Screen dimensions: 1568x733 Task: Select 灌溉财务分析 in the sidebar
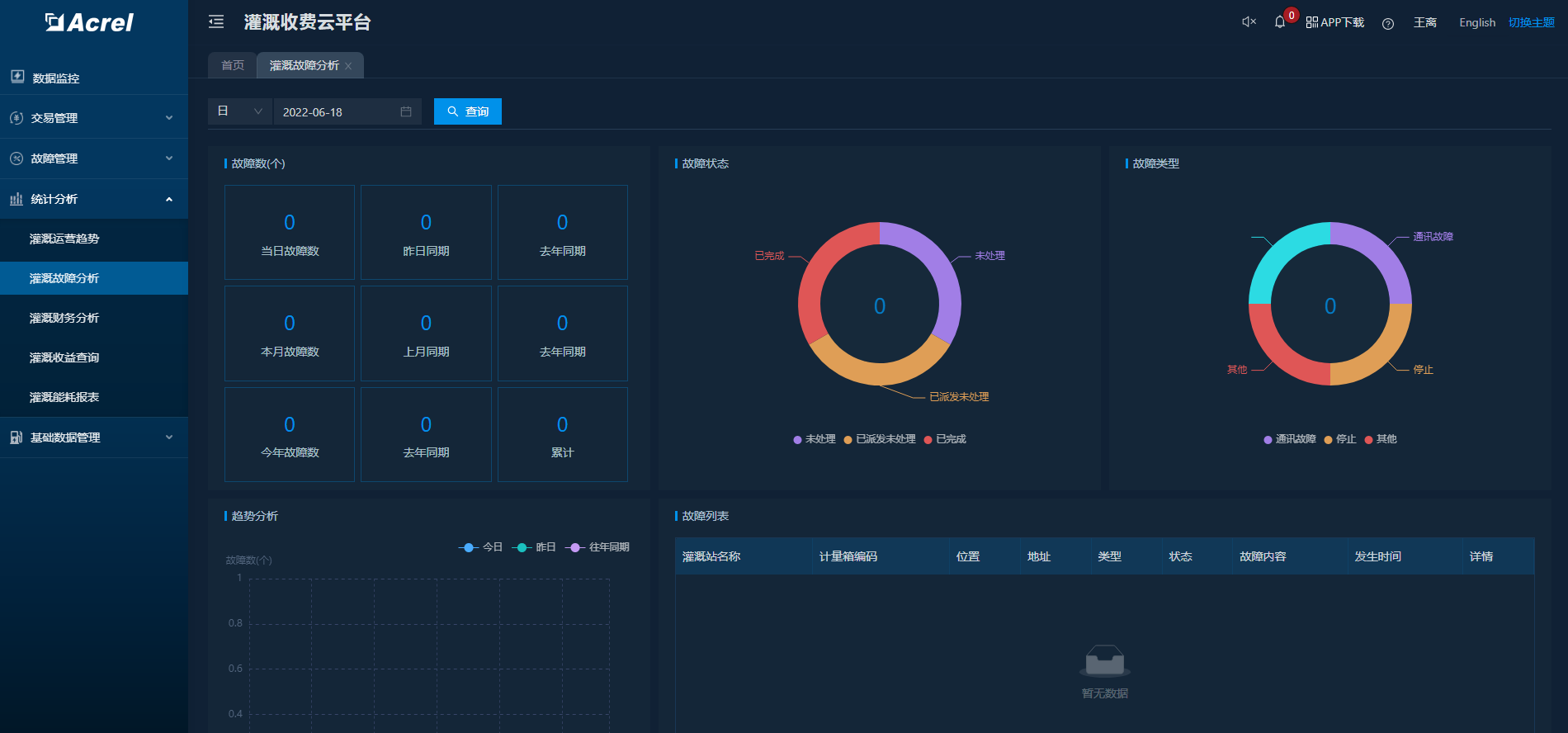64,318
